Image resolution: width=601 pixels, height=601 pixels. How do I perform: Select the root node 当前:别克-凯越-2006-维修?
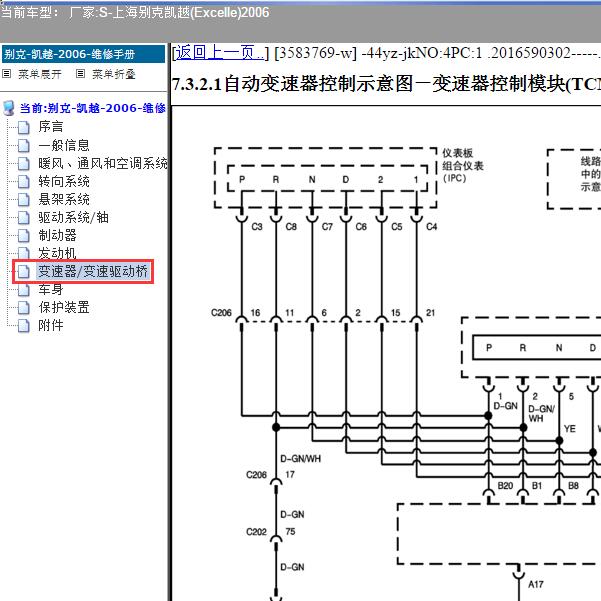(92, 108)
